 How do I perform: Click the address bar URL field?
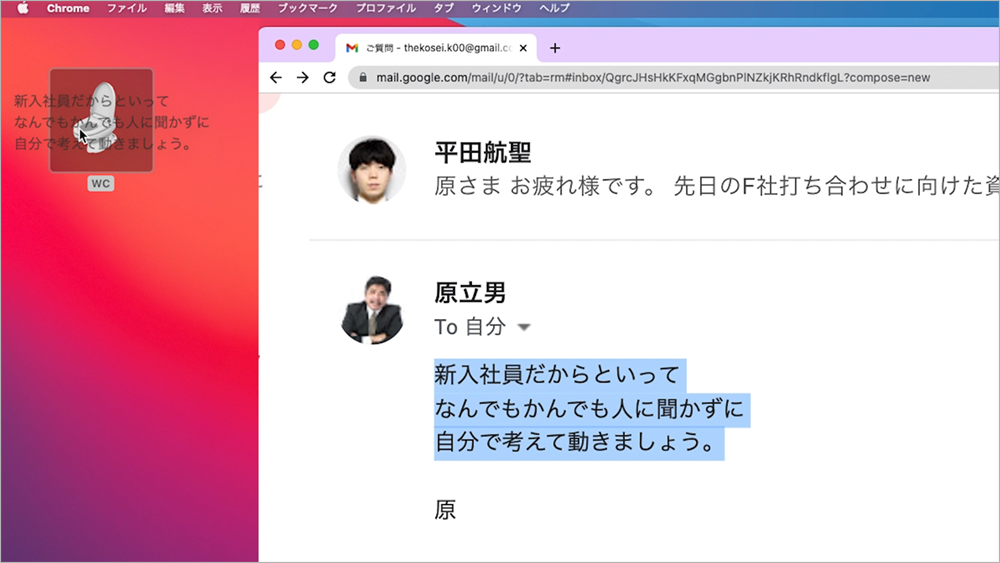point(650,77)
